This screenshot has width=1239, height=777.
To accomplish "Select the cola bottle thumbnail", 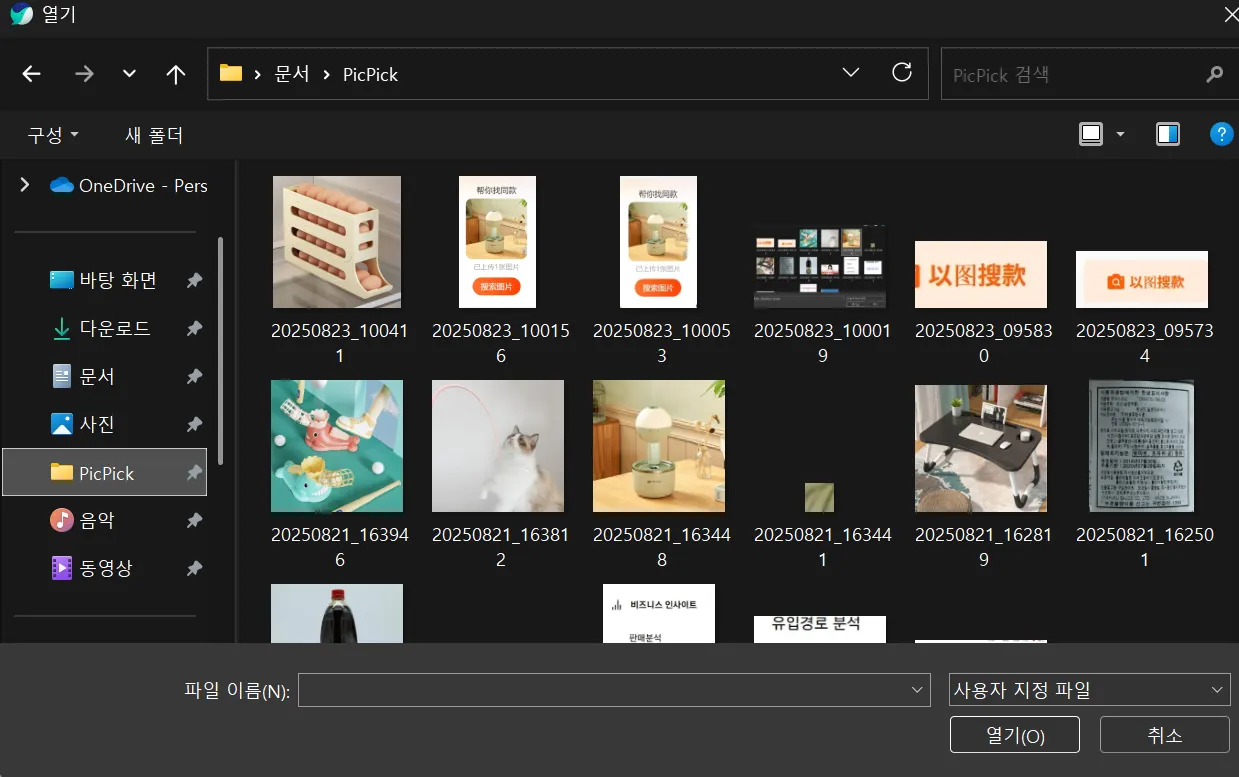I will pos(337,613).
